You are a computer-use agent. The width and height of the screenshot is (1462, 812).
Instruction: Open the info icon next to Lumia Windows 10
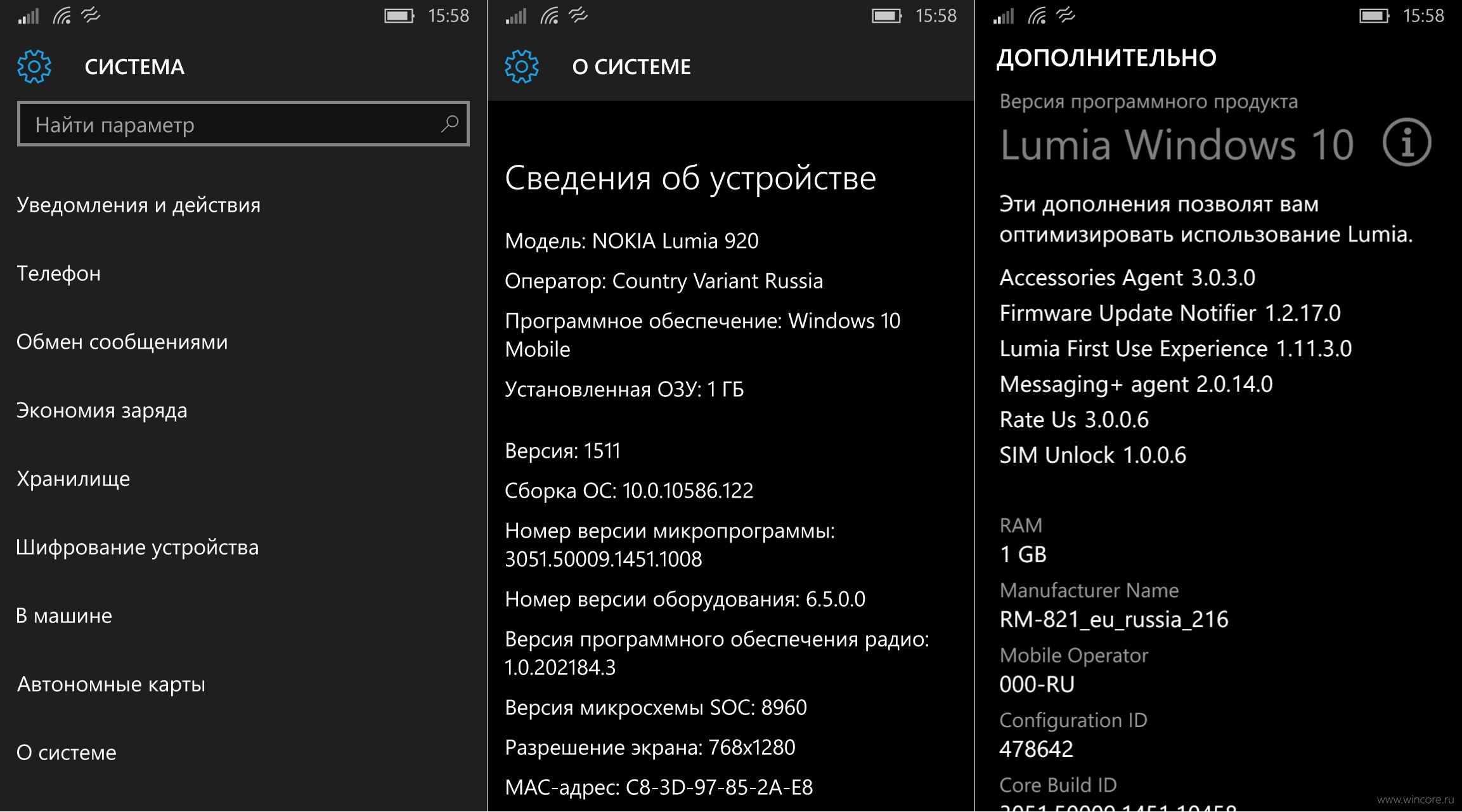click(1407, 143)
